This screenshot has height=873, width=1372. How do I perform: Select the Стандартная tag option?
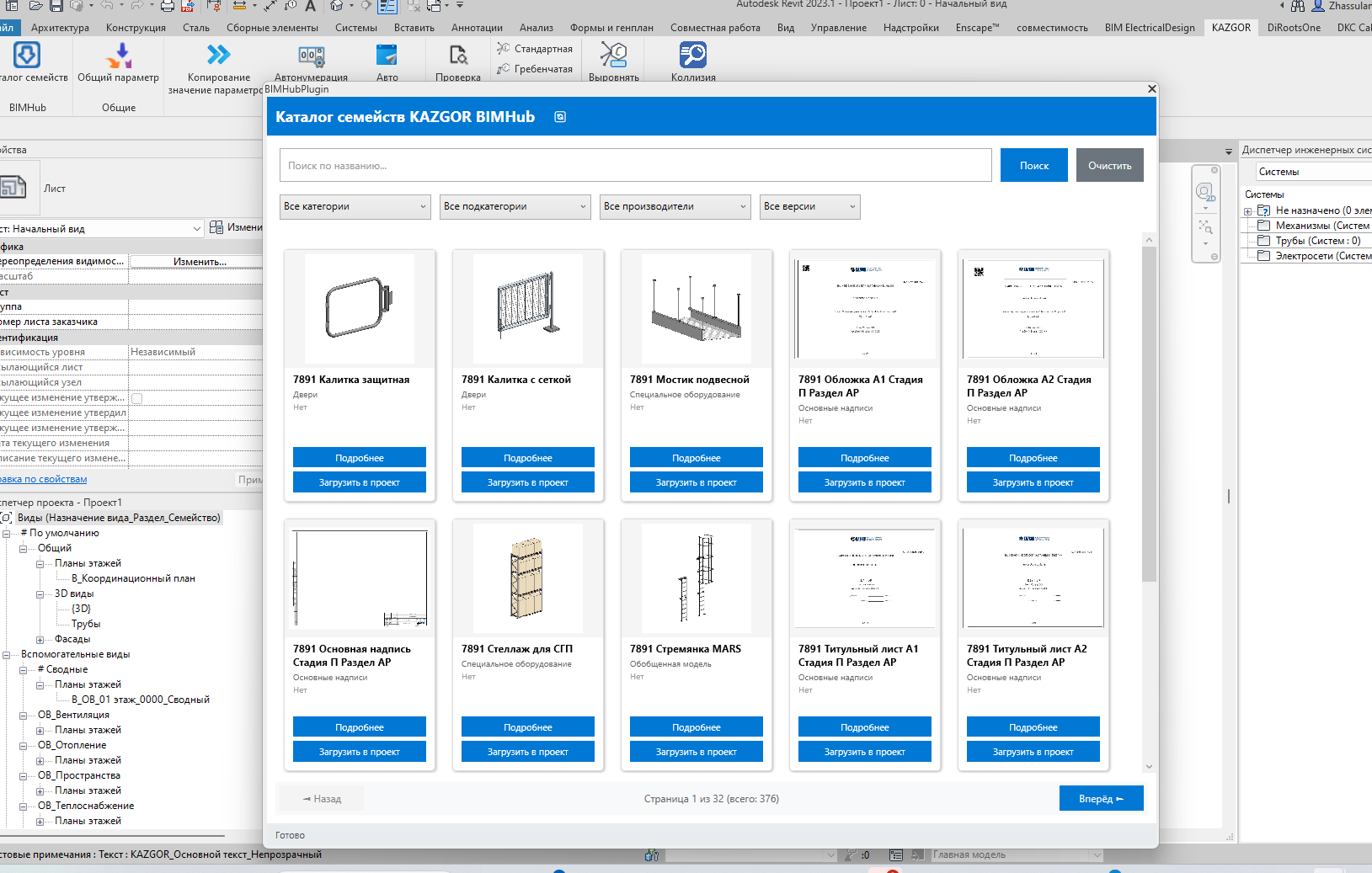click(x=535, y=49)
